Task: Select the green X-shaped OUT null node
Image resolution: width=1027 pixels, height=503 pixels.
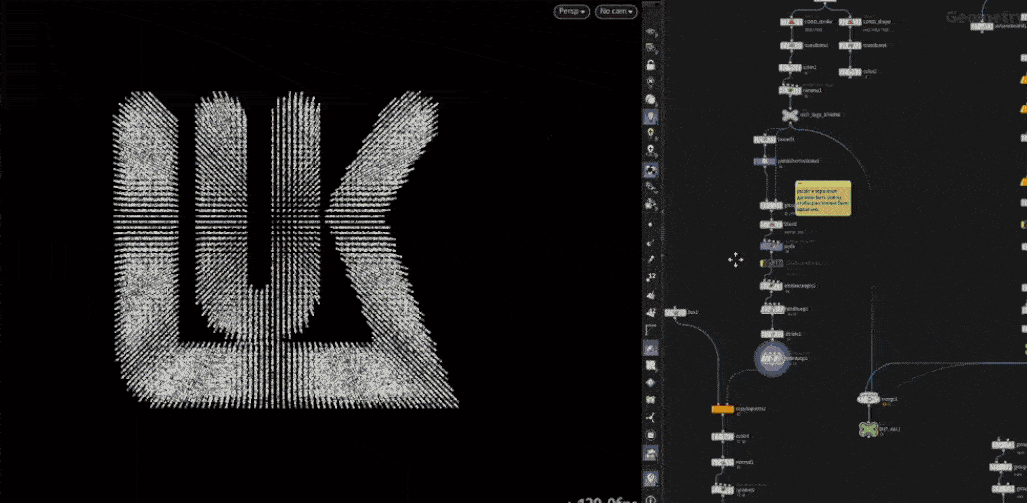Action: pos(868,430)
